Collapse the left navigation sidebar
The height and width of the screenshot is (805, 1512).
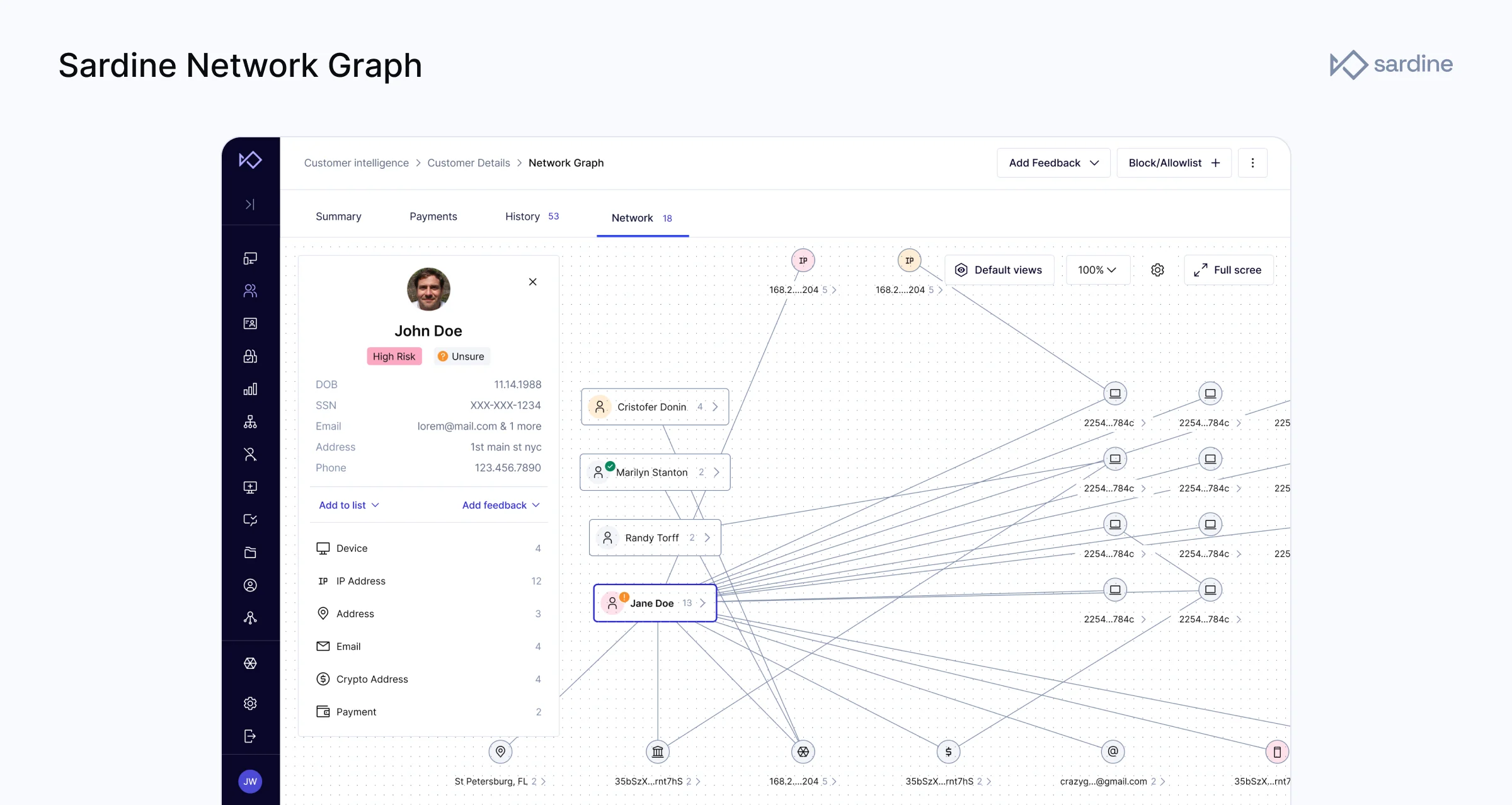[x=250, y=204]
